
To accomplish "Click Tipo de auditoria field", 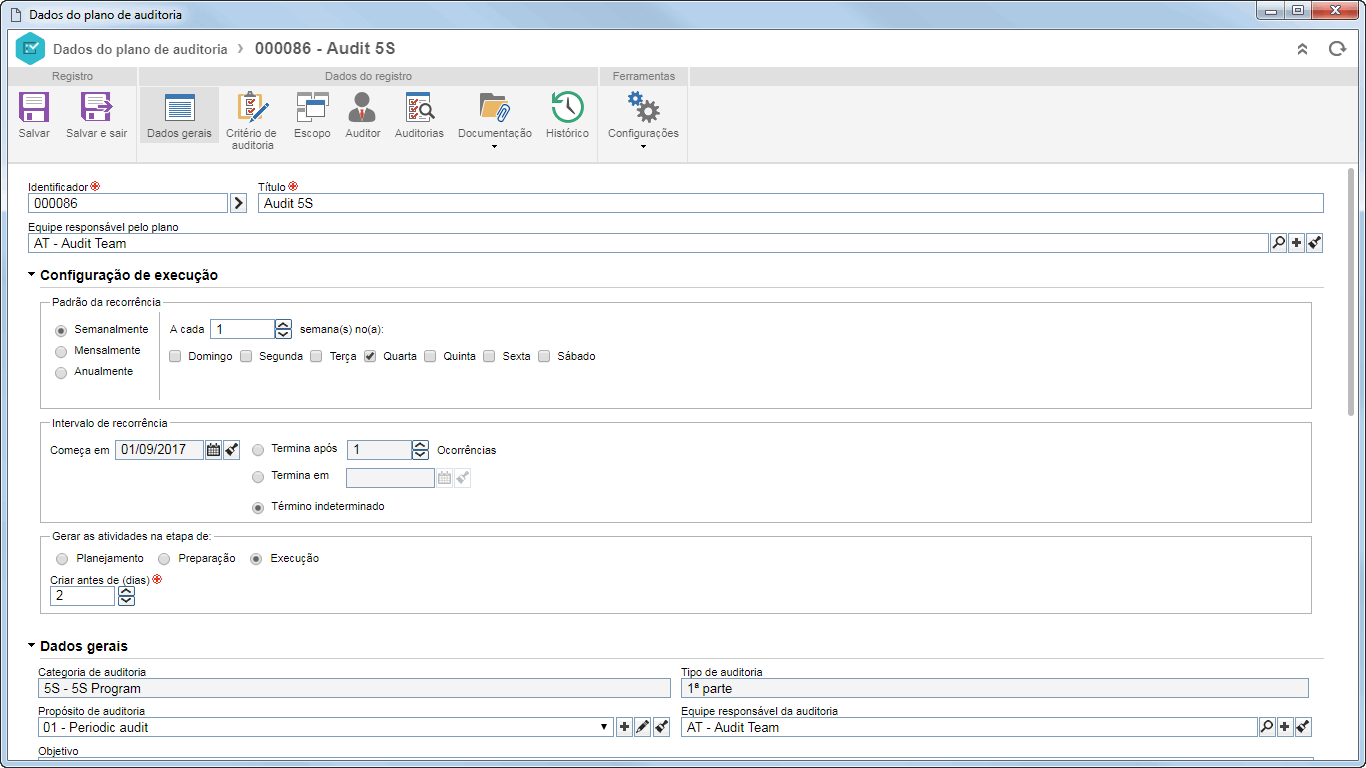I will [995, 688].
